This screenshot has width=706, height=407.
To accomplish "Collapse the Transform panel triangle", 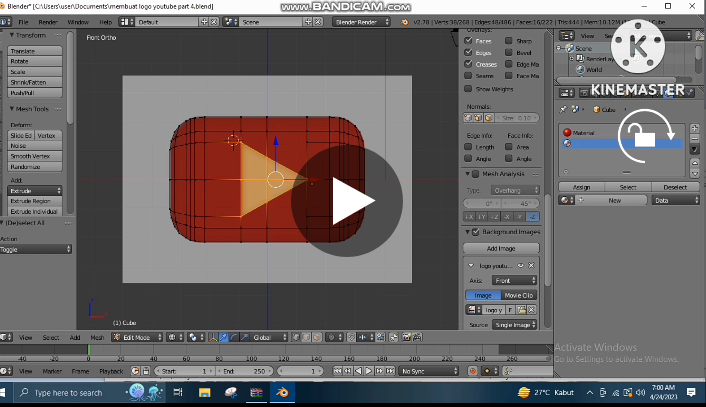I will [x=12, y=35].
